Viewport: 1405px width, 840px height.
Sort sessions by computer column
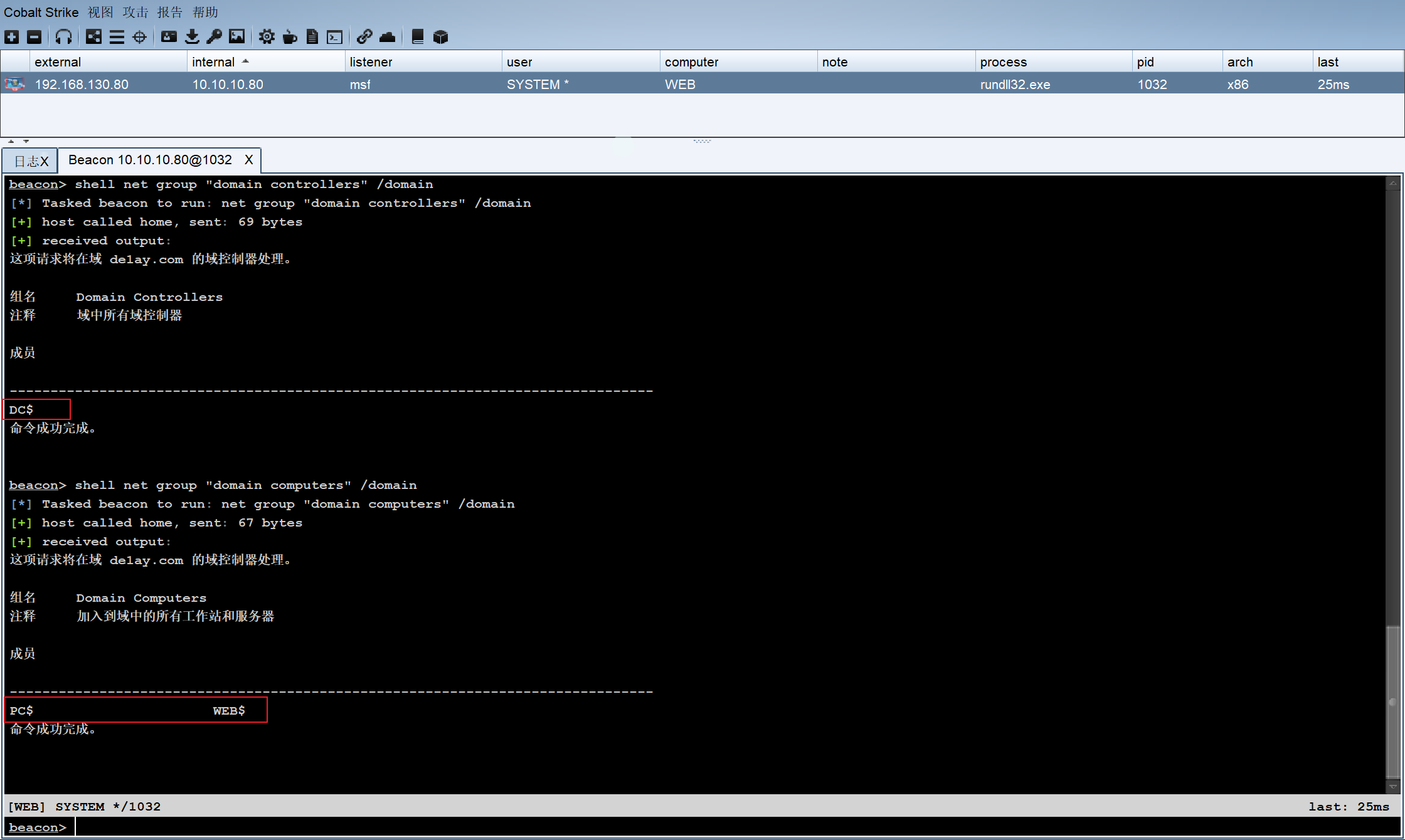tap(739, 62)
